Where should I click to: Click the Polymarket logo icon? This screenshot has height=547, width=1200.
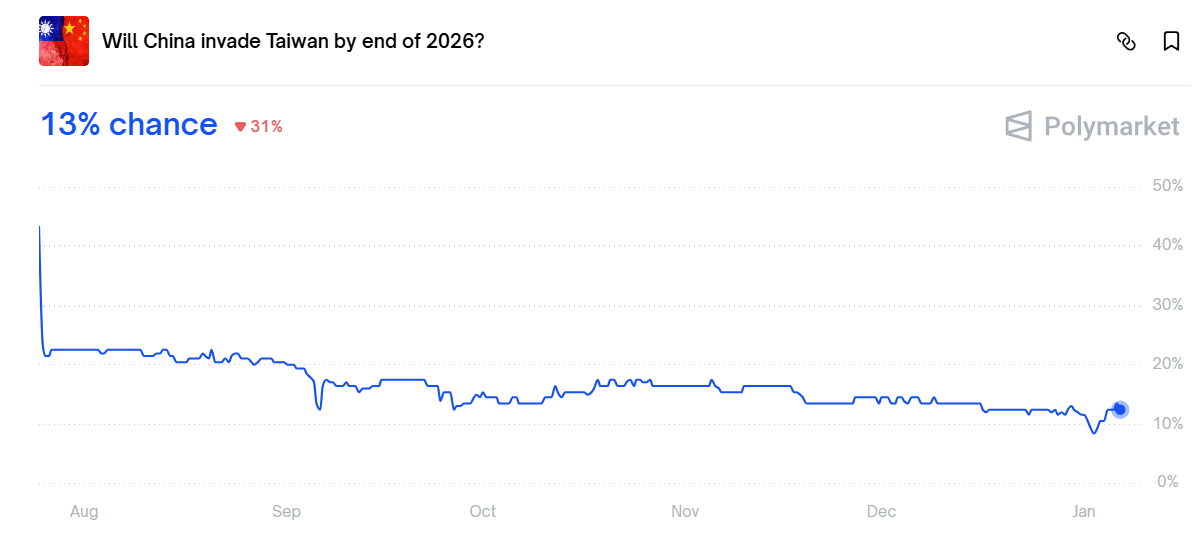tap(1018, 126)
